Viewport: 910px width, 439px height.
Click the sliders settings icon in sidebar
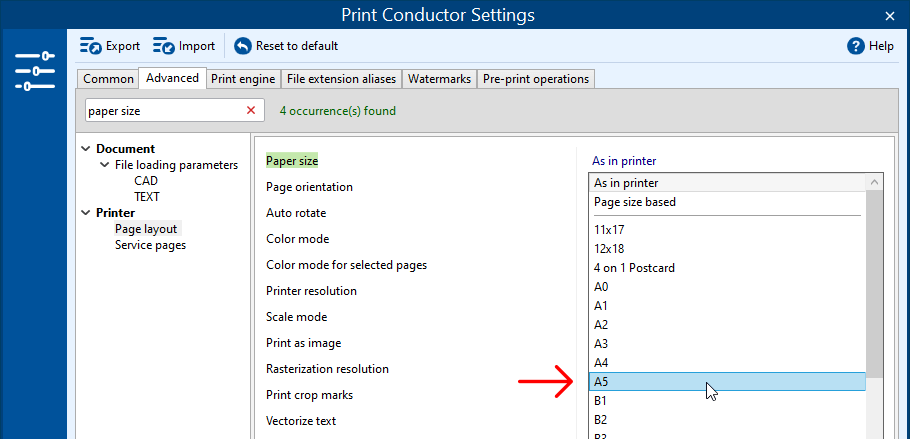click(x=34, y=71)
